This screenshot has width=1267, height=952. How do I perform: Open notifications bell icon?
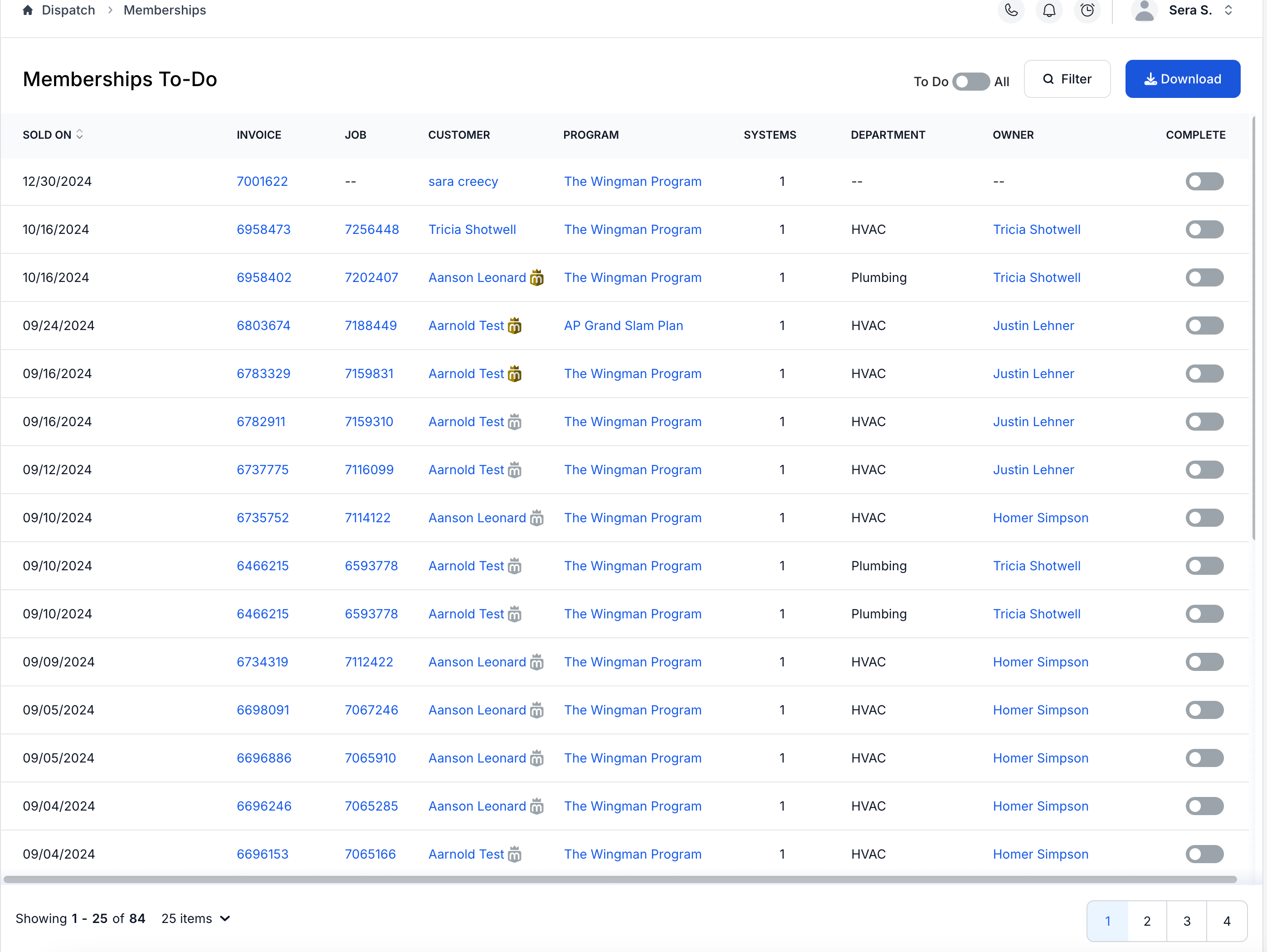(1049, 10)
